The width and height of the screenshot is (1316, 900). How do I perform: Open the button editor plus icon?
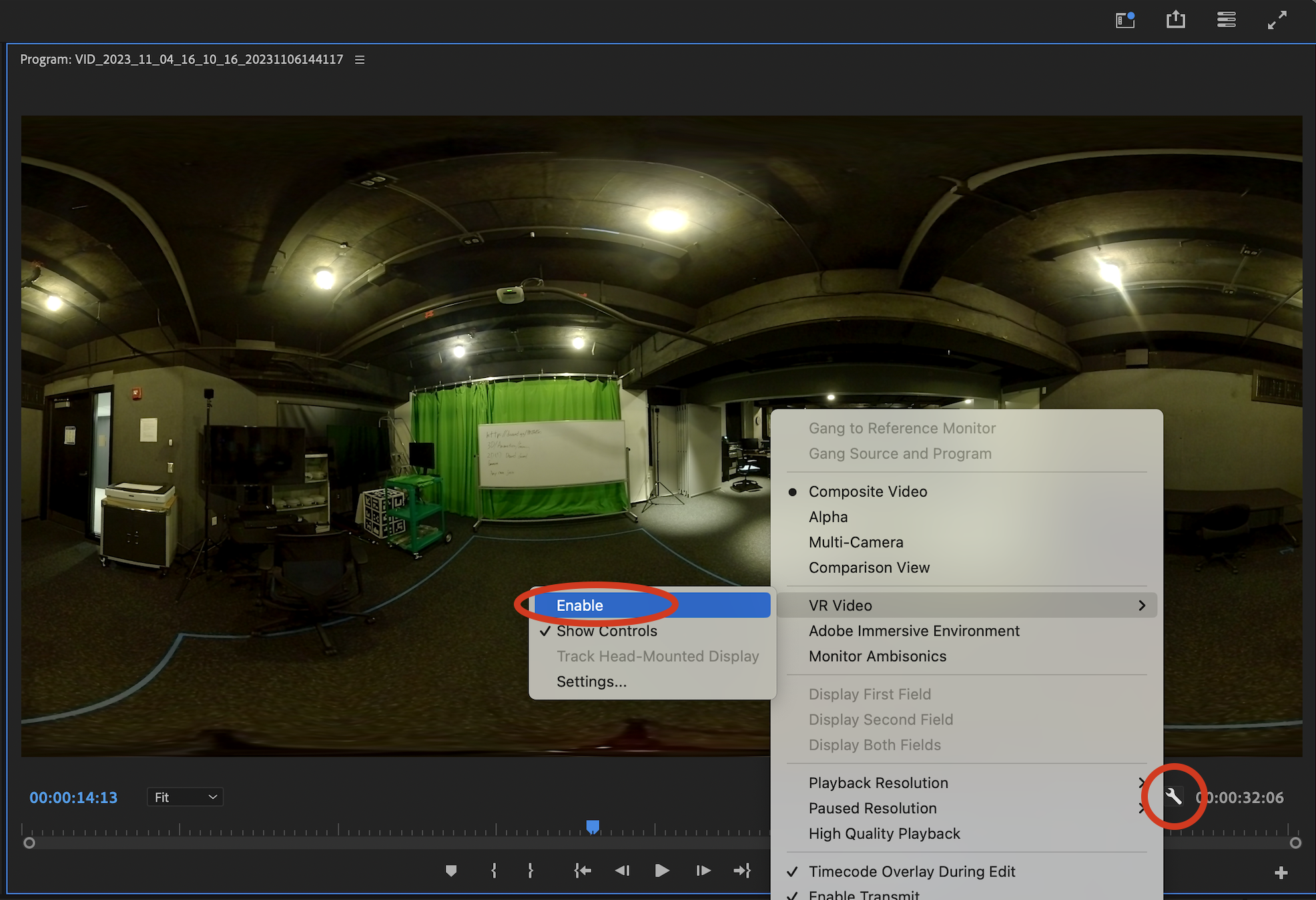1281,873
